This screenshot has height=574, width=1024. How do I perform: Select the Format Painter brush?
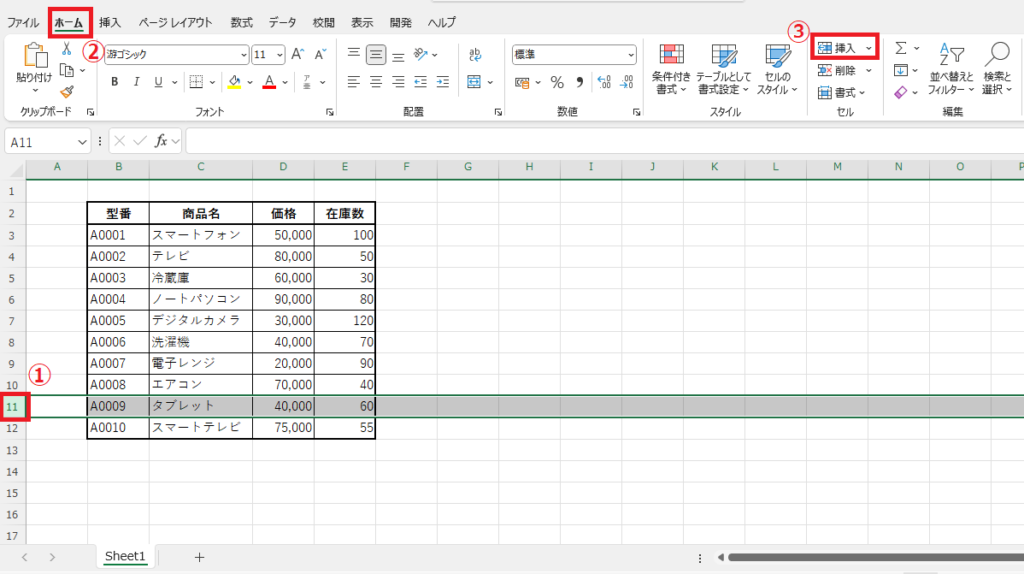[x=67, y=91]
